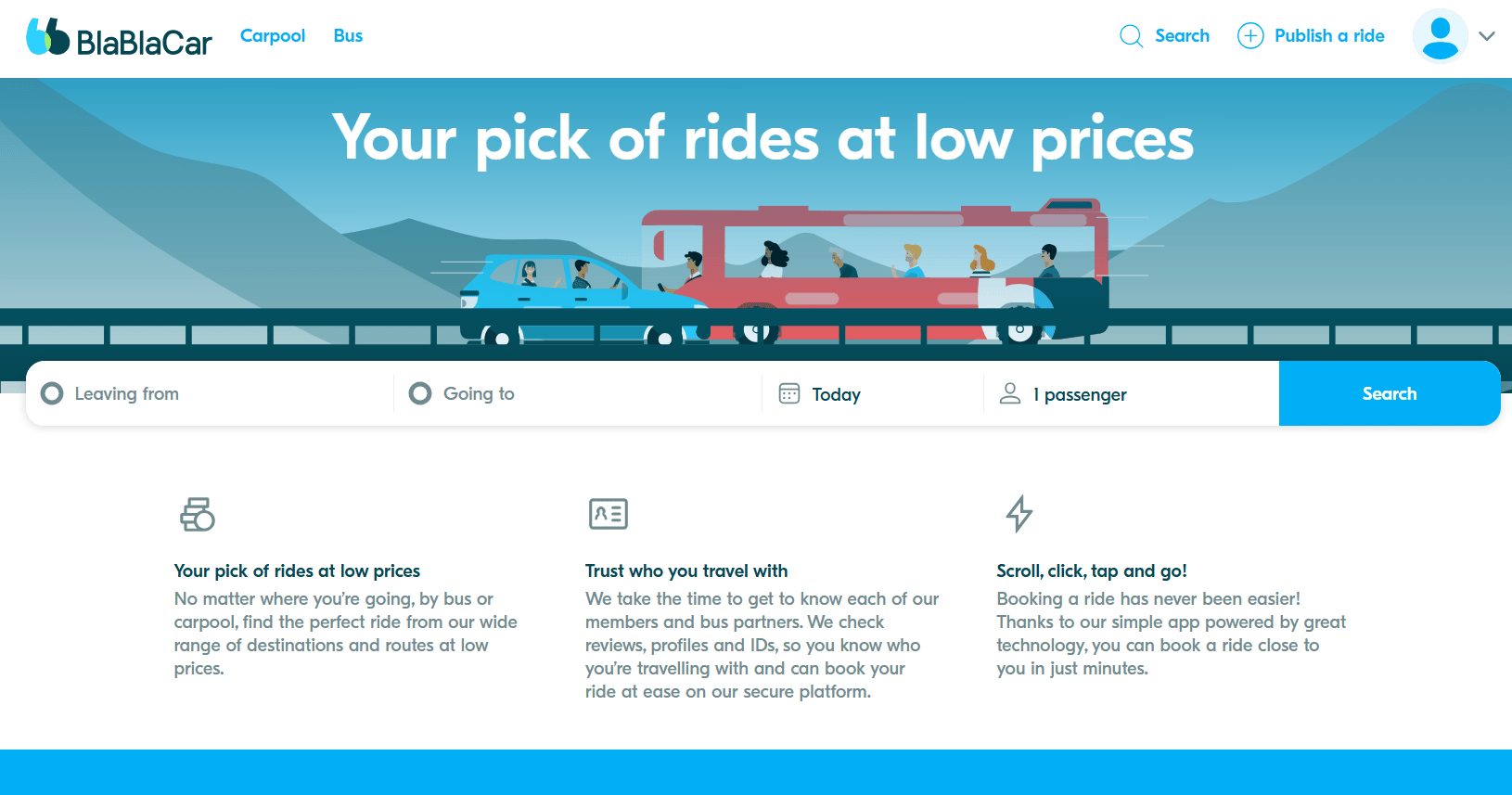Click the Leaving from input field
Screen dimensions: 1512x795
223,394
